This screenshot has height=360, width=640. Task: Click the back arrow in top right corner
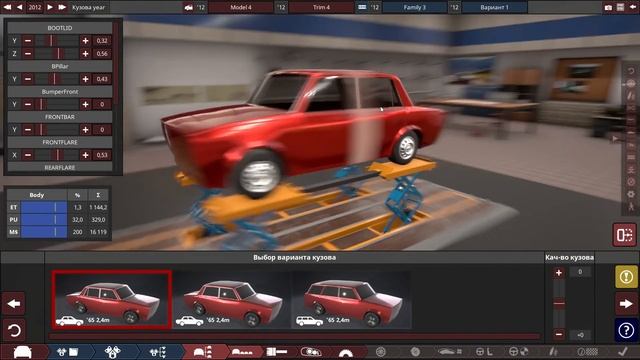[633, 7]
